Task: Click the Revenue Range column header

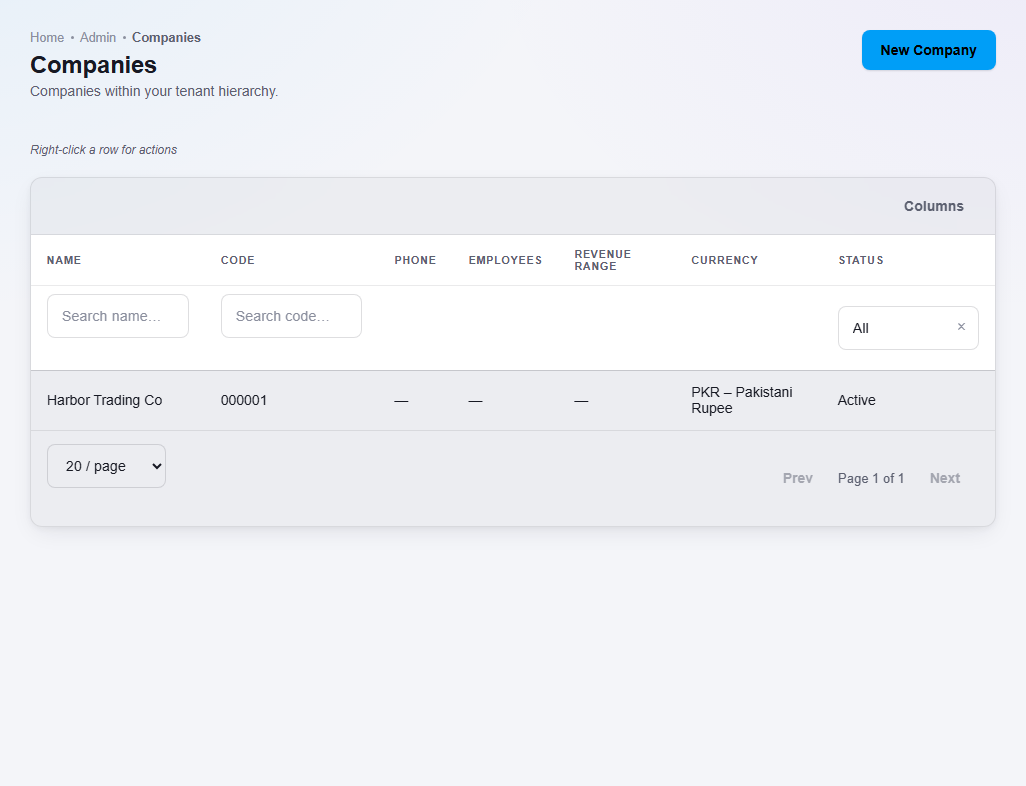Action: coord(603,260)
